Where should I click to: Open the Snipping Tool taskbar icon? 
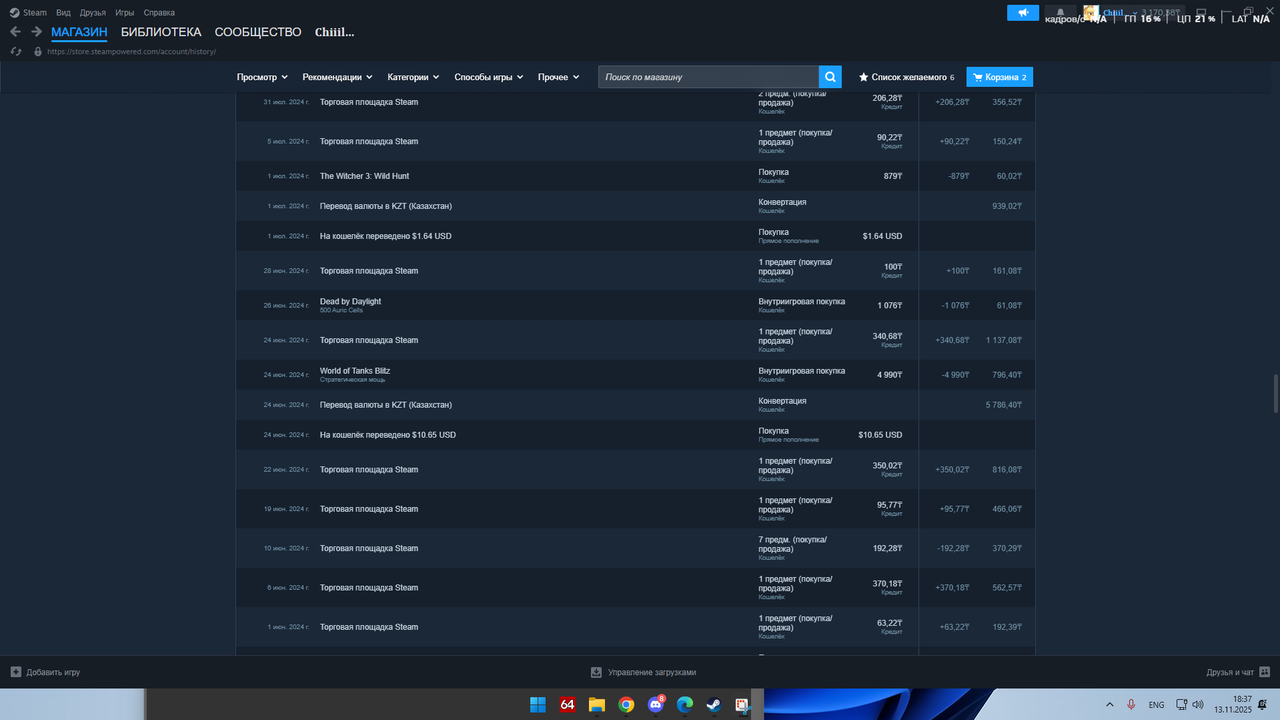click(743, 704)
